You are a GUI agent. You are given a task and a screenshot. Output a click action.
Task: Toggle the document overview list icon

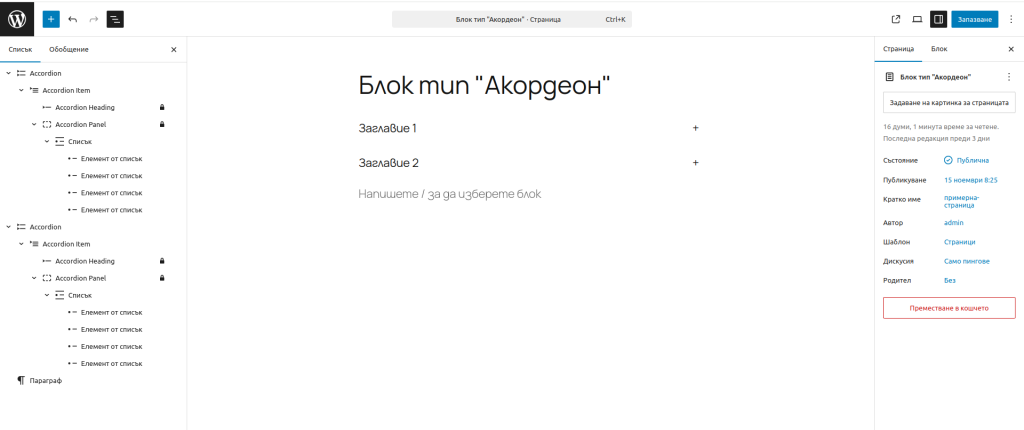tap(115, 19)
